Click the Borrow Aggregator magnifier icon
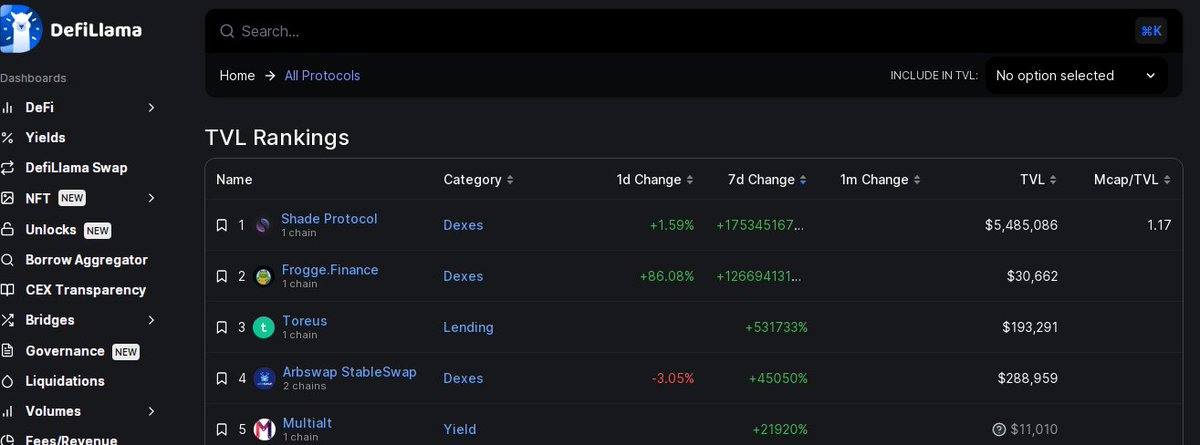 (7, 260)
